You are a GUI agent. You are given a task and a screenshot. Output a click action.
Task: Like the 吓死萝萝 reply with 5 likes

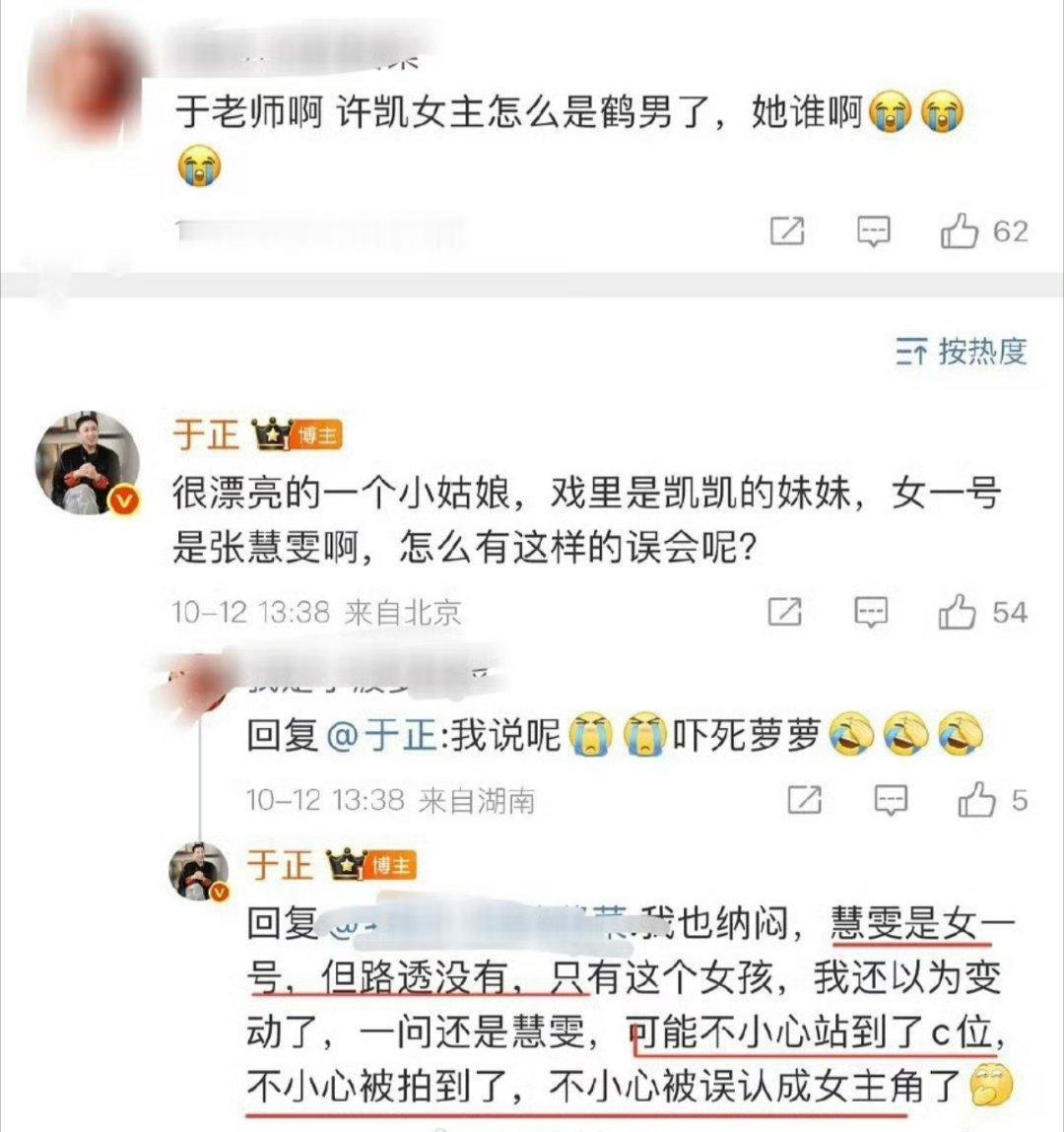pos(976,800)
